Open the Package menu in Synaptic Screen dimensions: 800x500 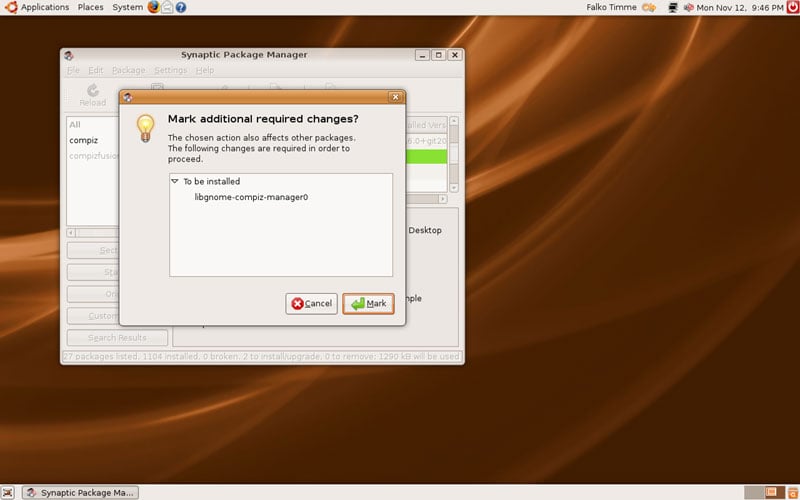click(129, 70)
